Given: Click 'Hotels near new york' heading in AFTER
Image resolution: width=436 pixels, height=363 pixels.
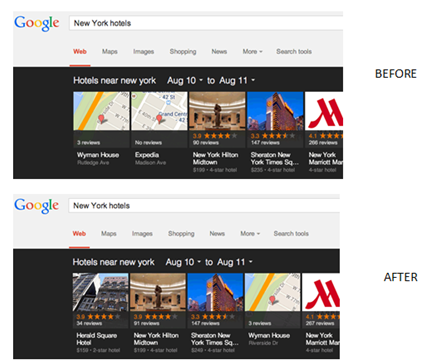Looking at the screenshot, I should pos(114,262).
